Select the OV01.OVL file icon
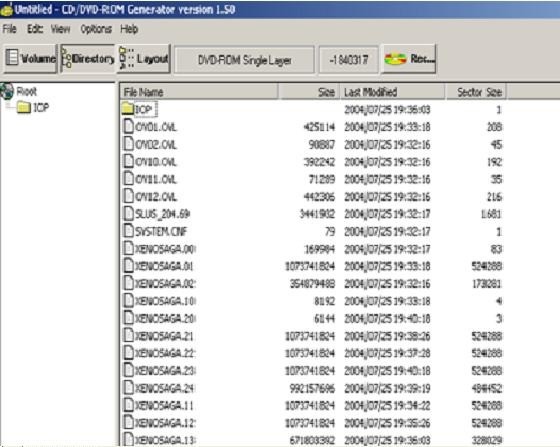Screen dimensions: 560x447 tap(128, 126)
